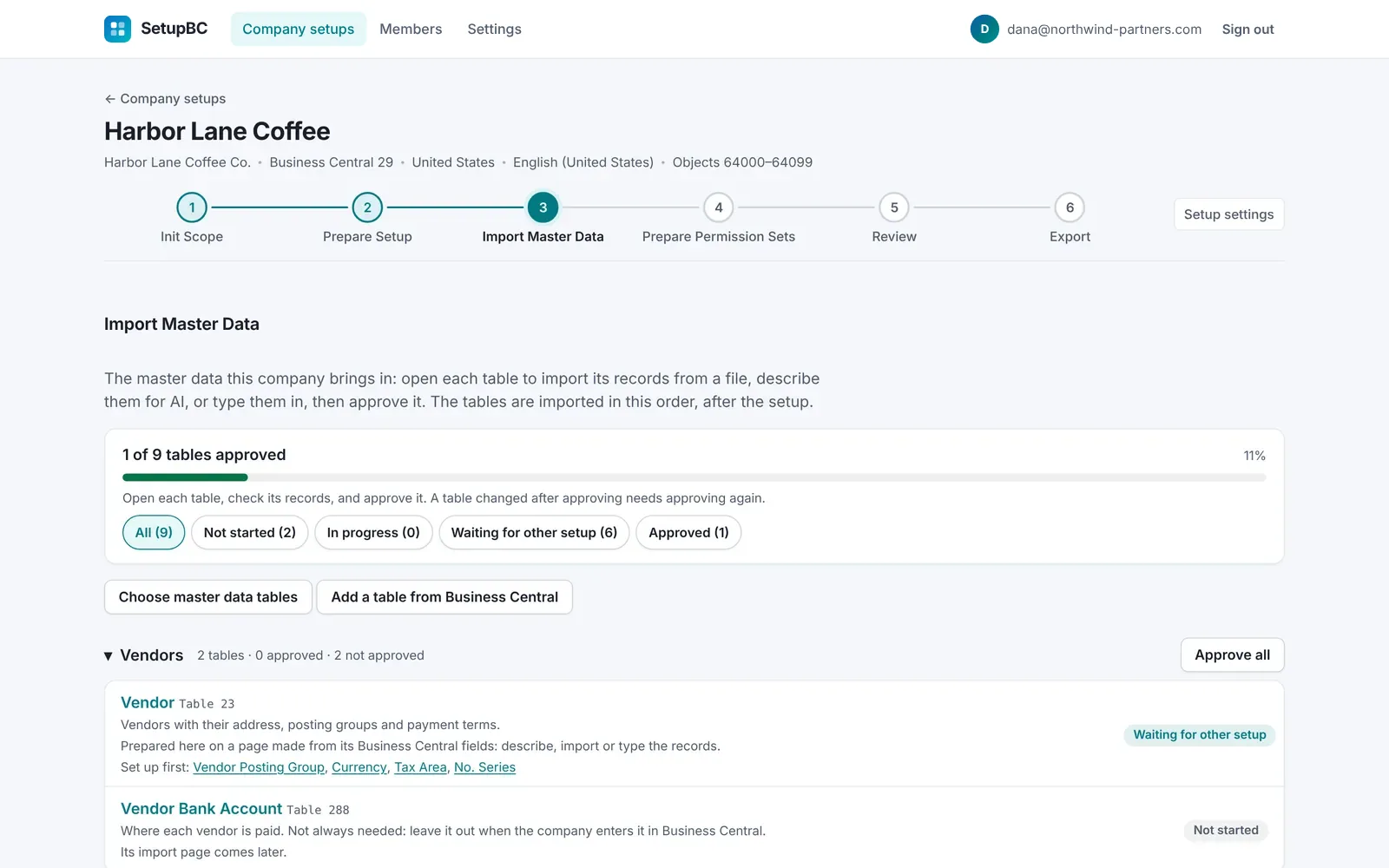Click Business Central 29 text
1389x868 pixels.
[x=331, y=162]
